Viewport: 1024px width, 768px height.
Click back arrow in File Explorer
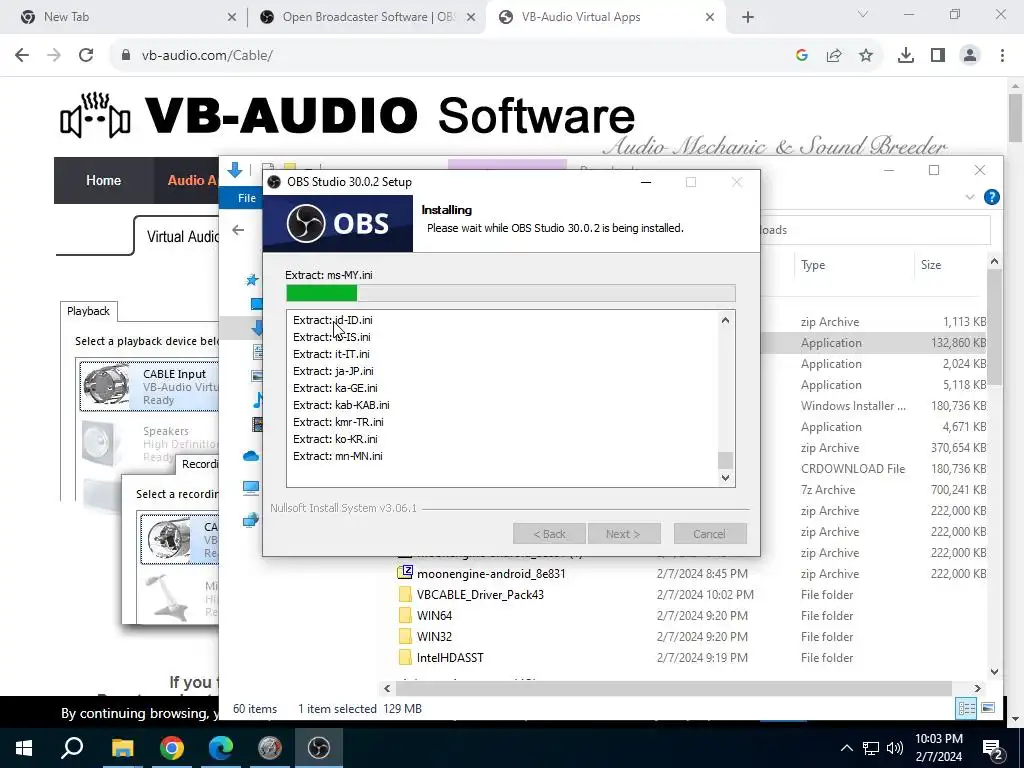[x=238, y=230]
